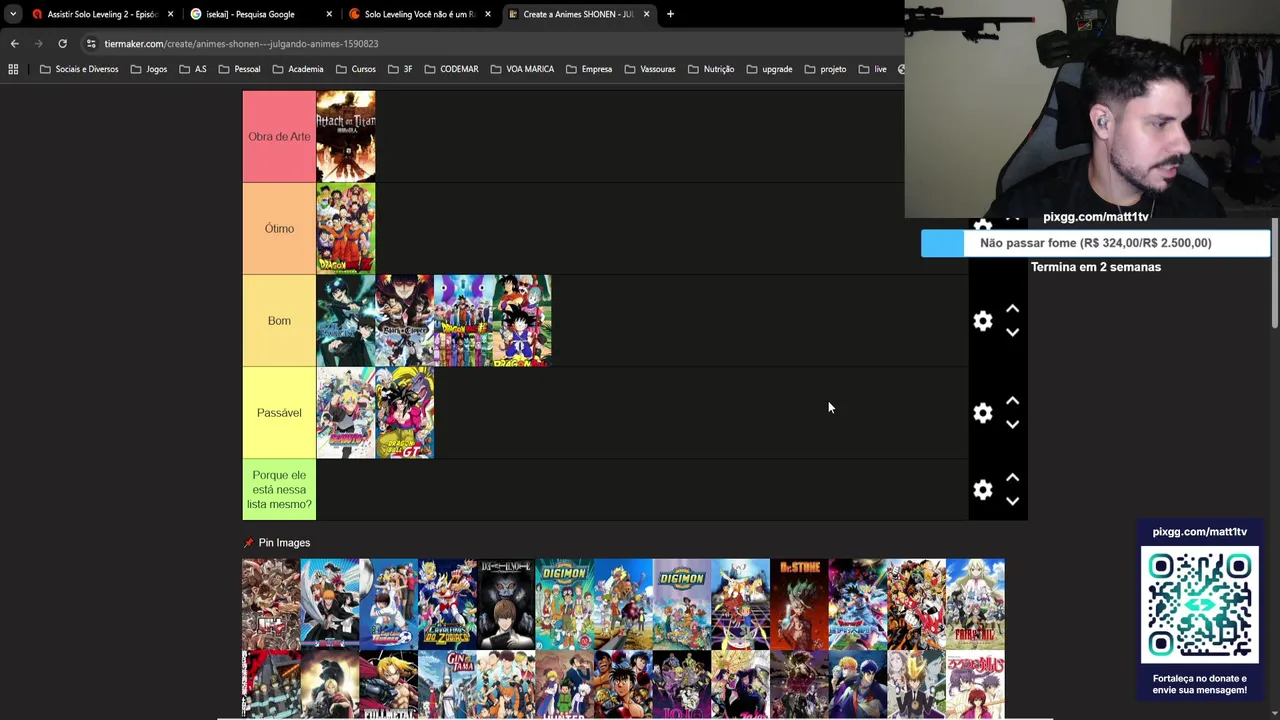The image size is (1280, 720).
Task: Pick the Fairy Tail image from the pool
Action: pos(975,604)
